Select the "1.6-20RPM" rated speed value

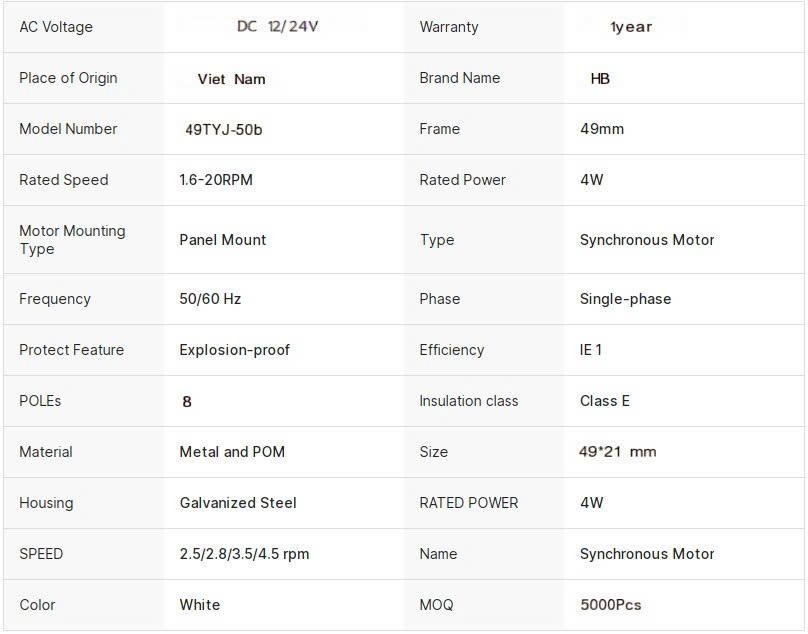[216, 180]
